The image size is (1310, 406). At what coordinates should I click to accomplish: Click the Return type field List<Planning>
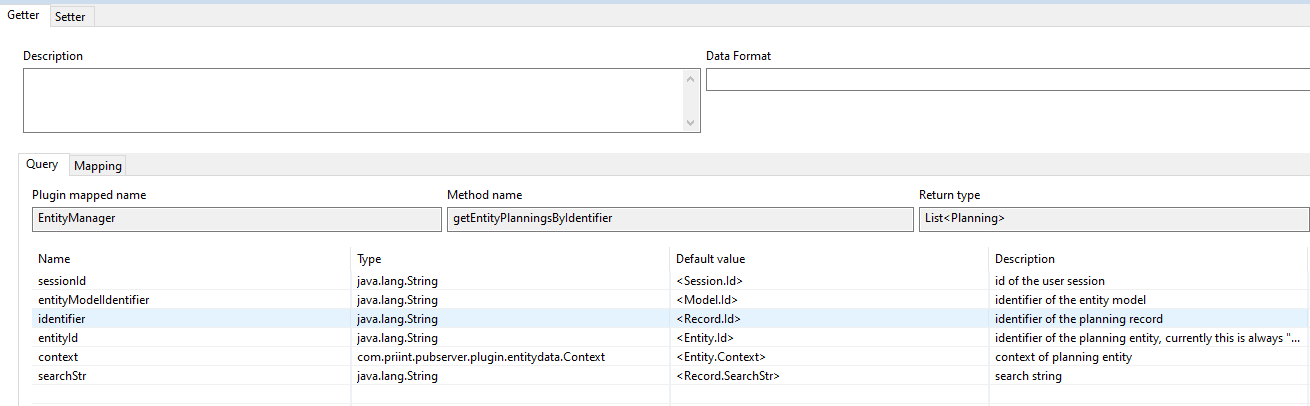1113,219
